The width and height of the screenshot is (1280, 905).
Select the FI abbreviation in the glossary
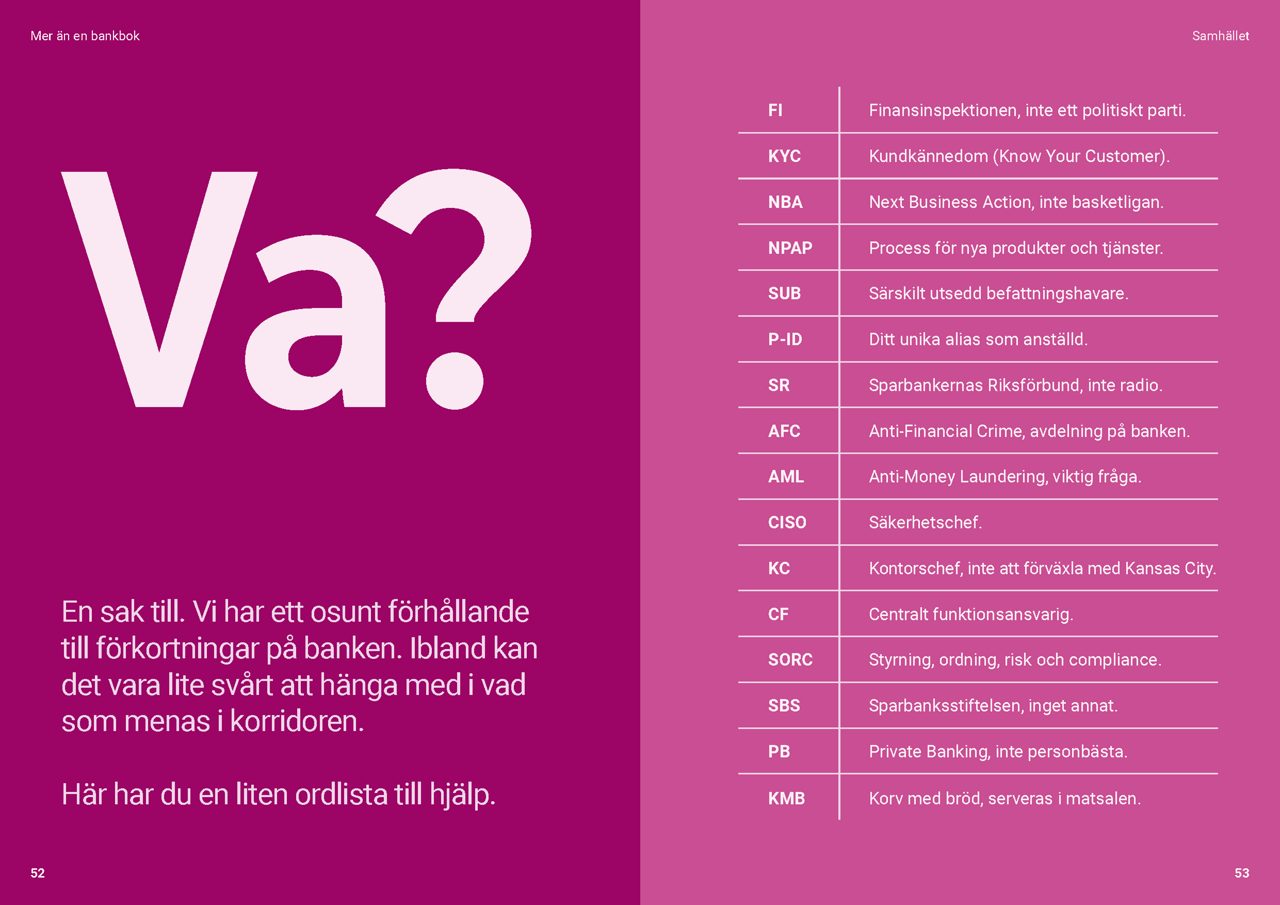775,110
